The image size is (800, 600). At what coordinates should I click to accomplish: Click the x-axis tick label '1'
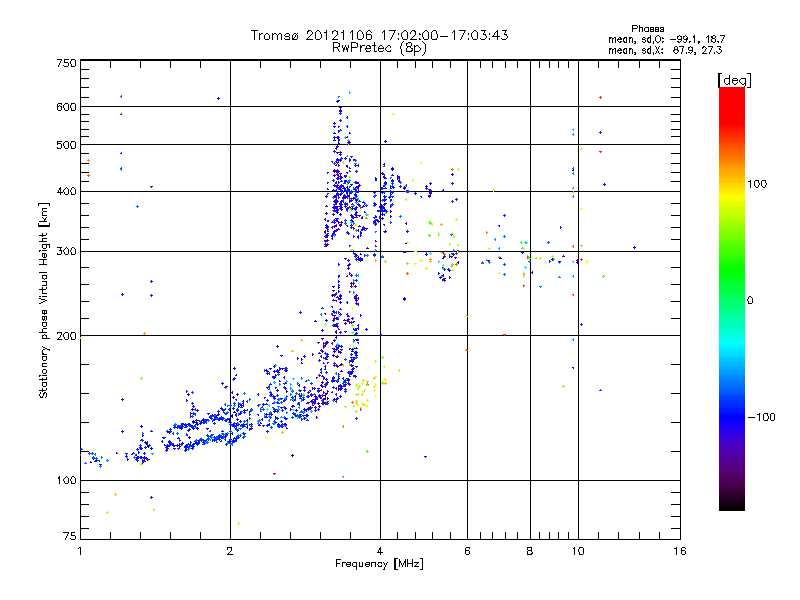[x=80, y=551]
